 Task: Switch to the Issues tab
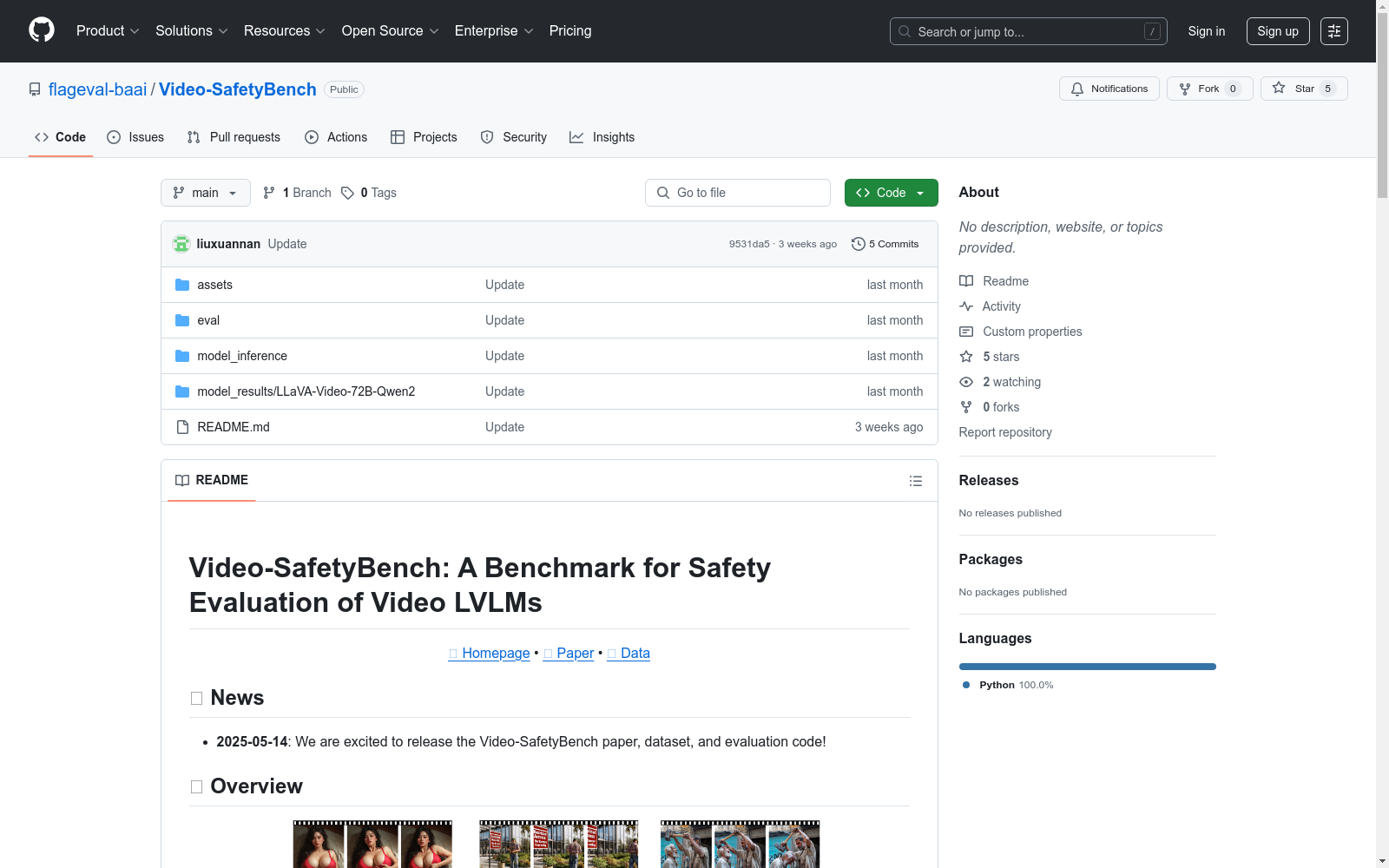pyautogui.click(x=135, y=137)
